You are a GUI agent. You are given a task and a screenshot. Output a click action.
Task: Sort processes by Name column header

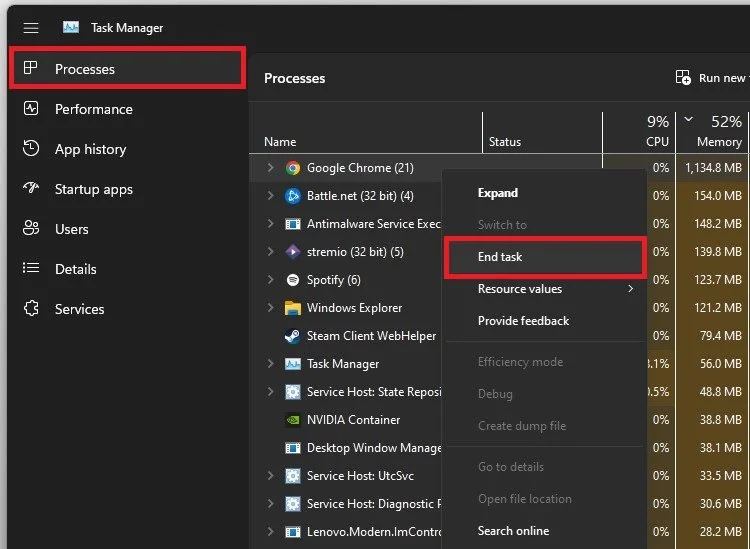[x=280, y=142]
